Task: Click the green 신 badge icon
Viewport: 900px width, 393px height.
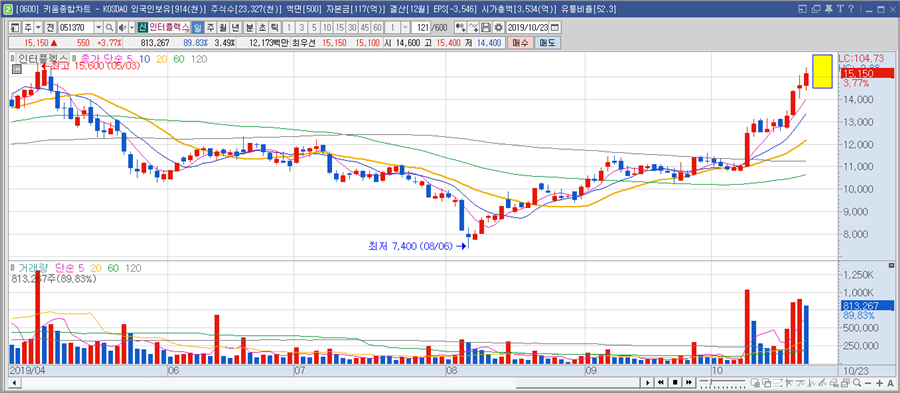Action: [142, 28]
